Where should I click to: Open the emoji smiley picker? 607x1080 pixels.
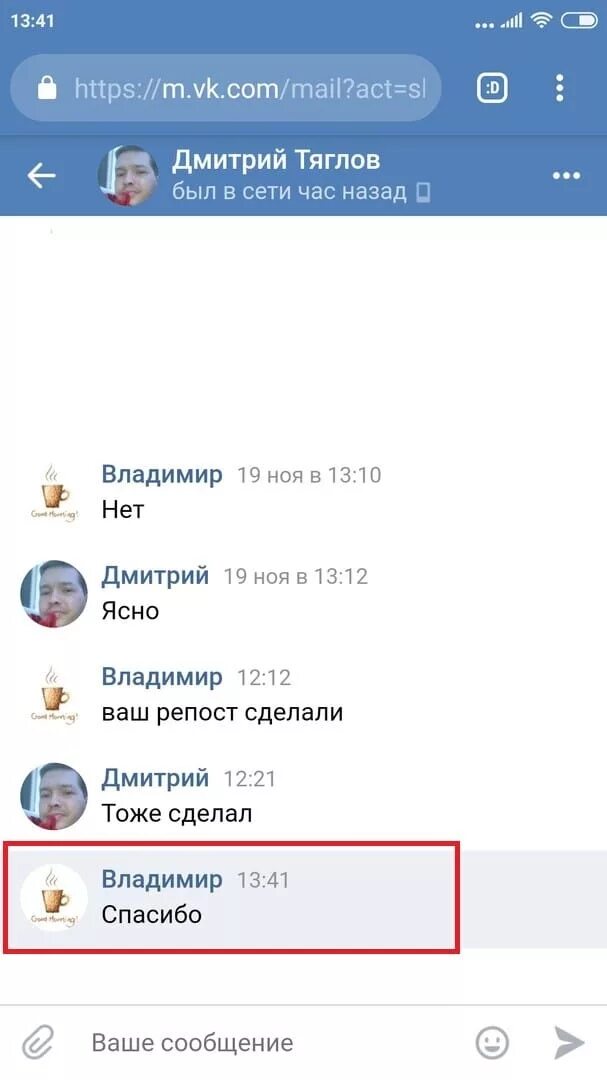[x=492, y=1042]
